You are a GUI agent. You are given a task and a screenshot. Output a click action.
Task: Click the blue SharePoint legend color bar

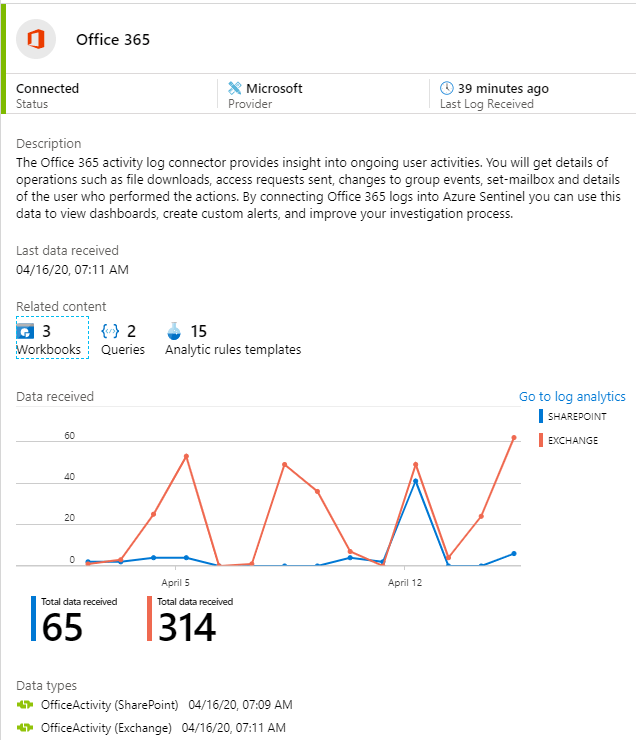point(540,416)
